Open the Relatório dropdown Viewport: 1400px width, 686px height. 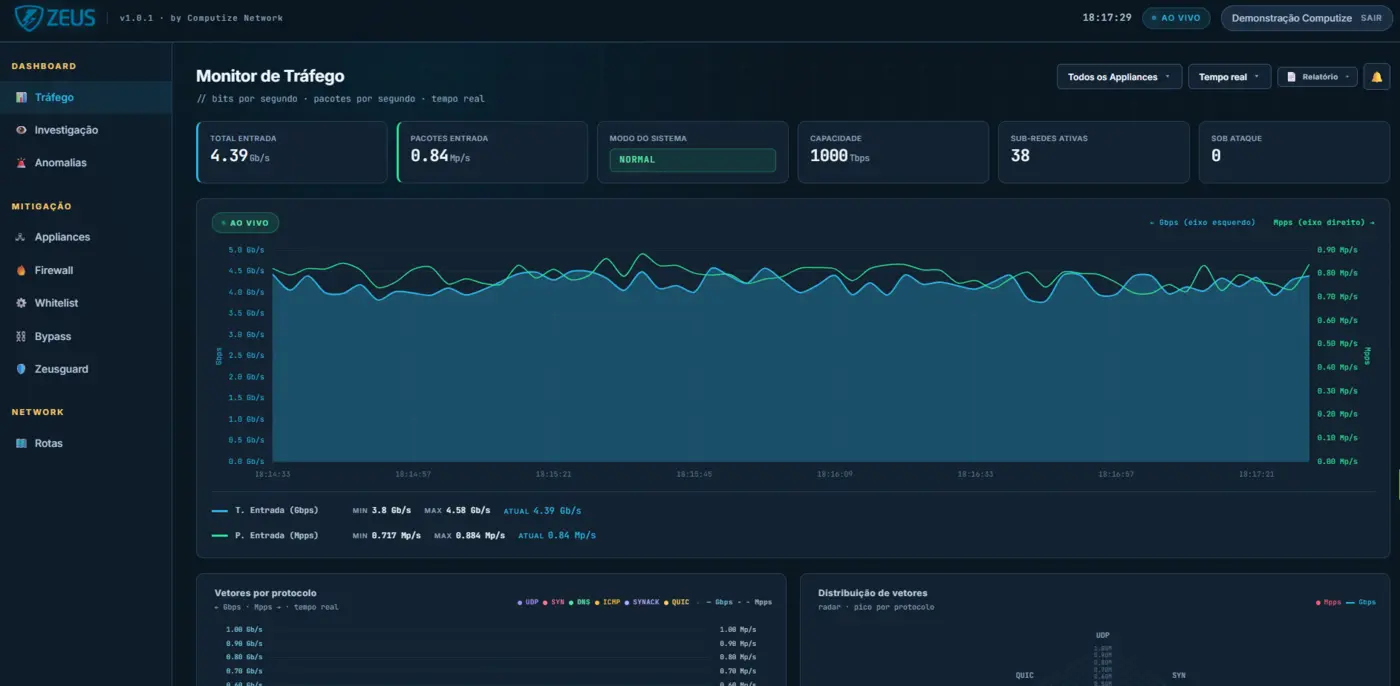(x=1317, y=77)
